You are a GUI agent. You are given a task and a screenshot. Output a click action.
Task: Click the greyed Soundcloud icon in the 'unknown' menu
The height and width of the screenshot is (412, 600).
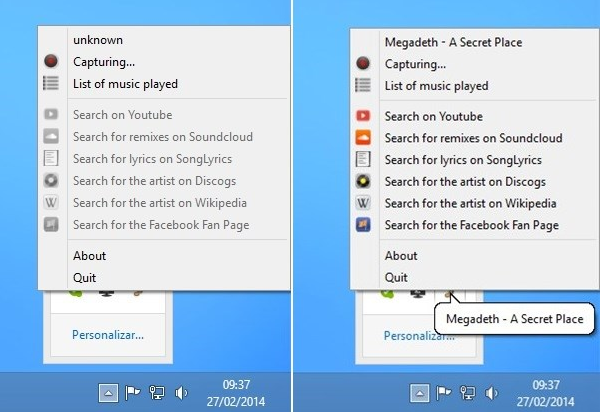pos(51,136)
